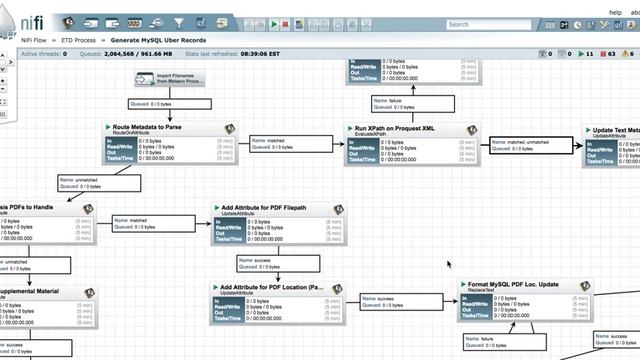Click bulletin icon on Run XPath processor
This screenshot has width=640, height=360.
tap(472, 130)
